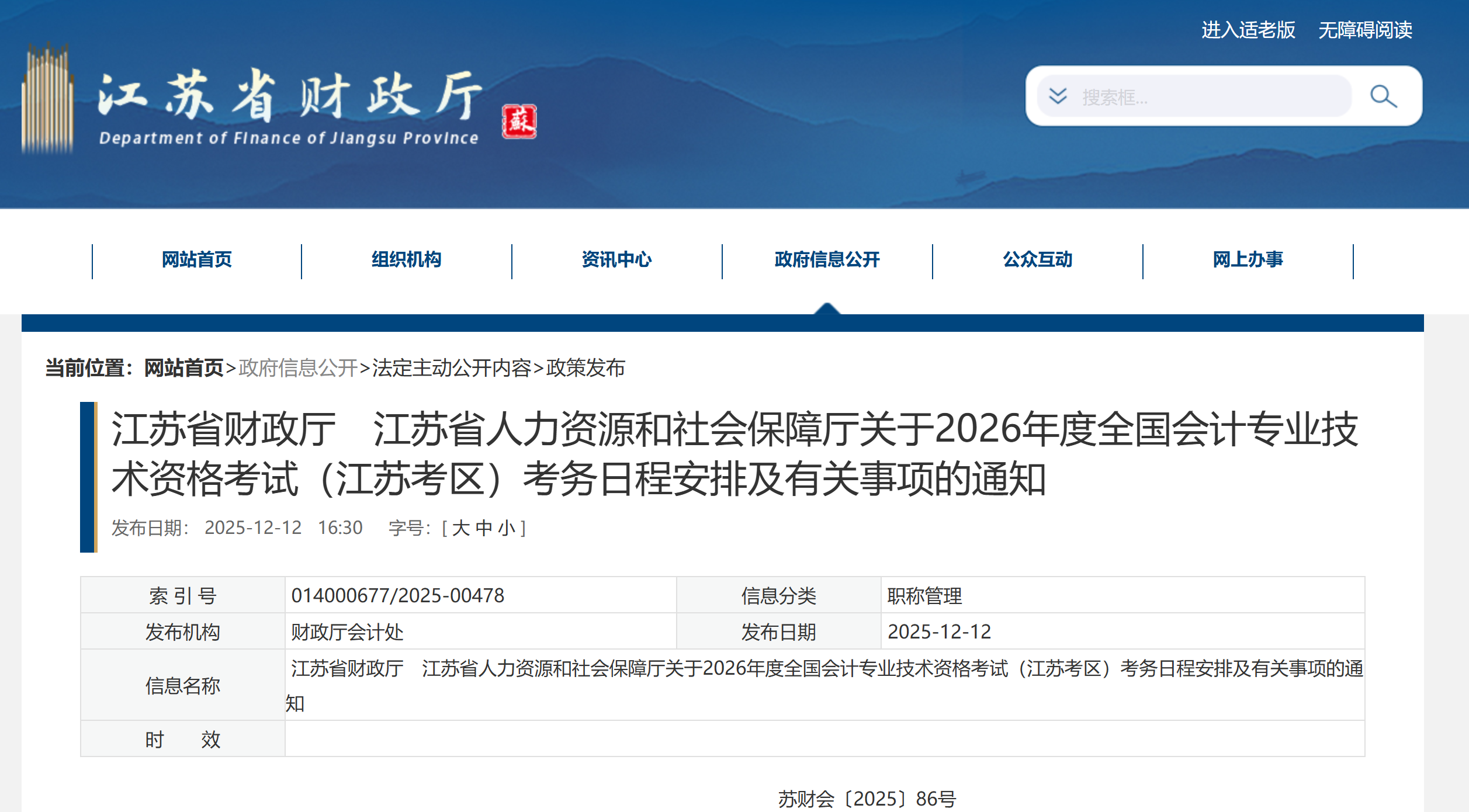Click 网站首页 in the breadcrumb
The width and height of the screenshot is (1469, 812).
tap(183, 368)
